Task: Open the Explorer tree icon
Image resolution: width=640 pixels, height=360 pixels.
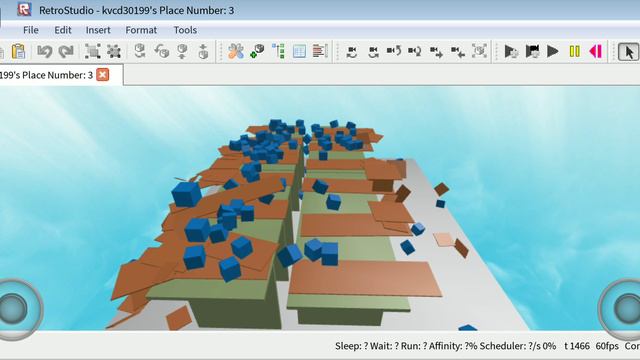Action: coord(278,51)
